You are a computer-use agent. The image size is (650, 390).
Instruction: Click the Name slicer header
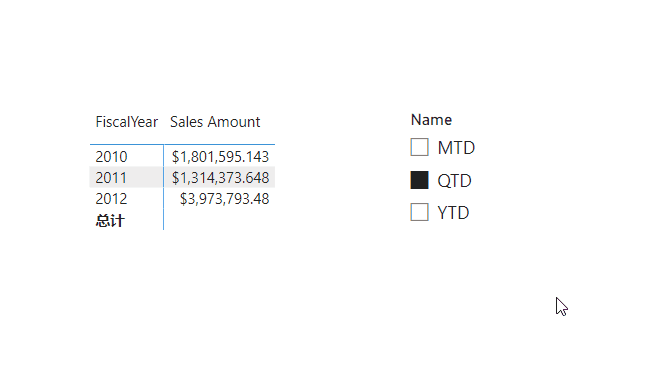[x=431, y=120]
